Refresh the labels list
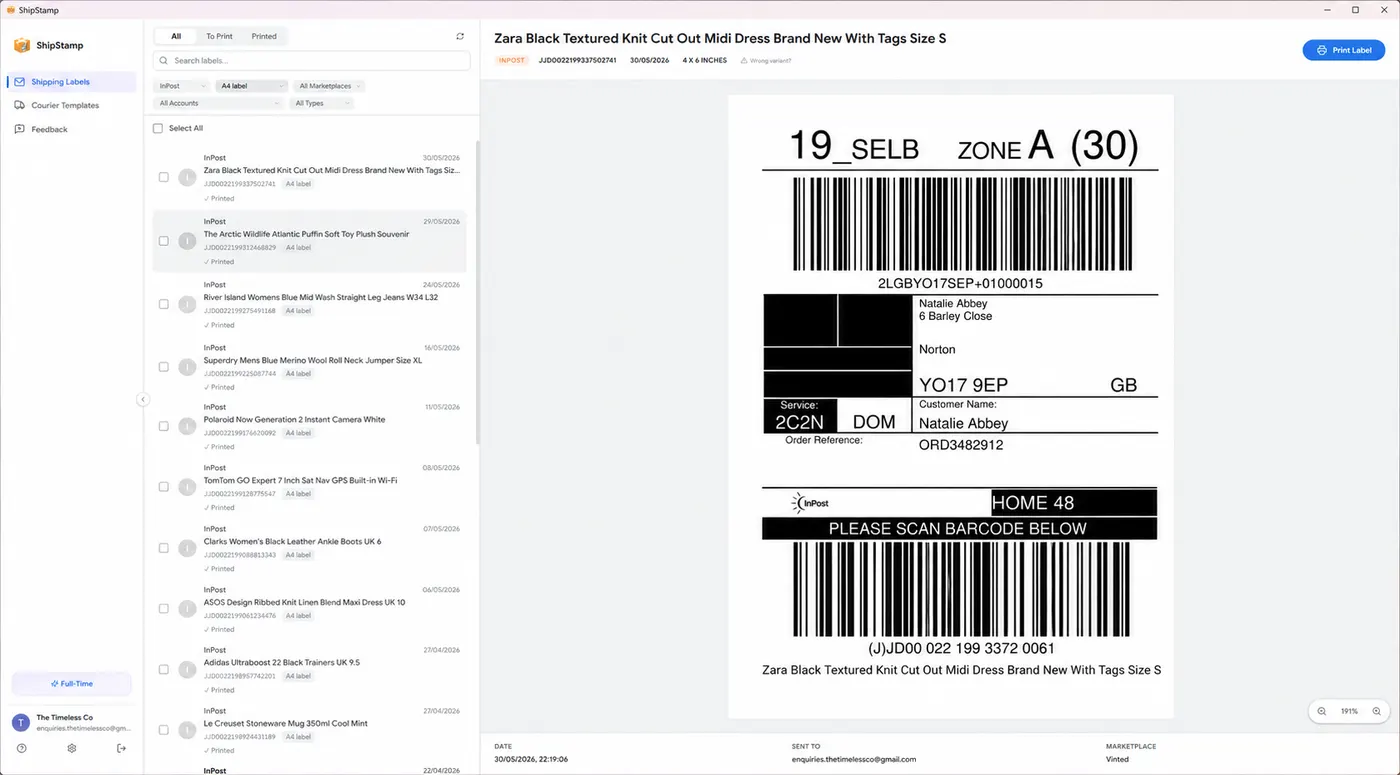 [x=460, y=36]
